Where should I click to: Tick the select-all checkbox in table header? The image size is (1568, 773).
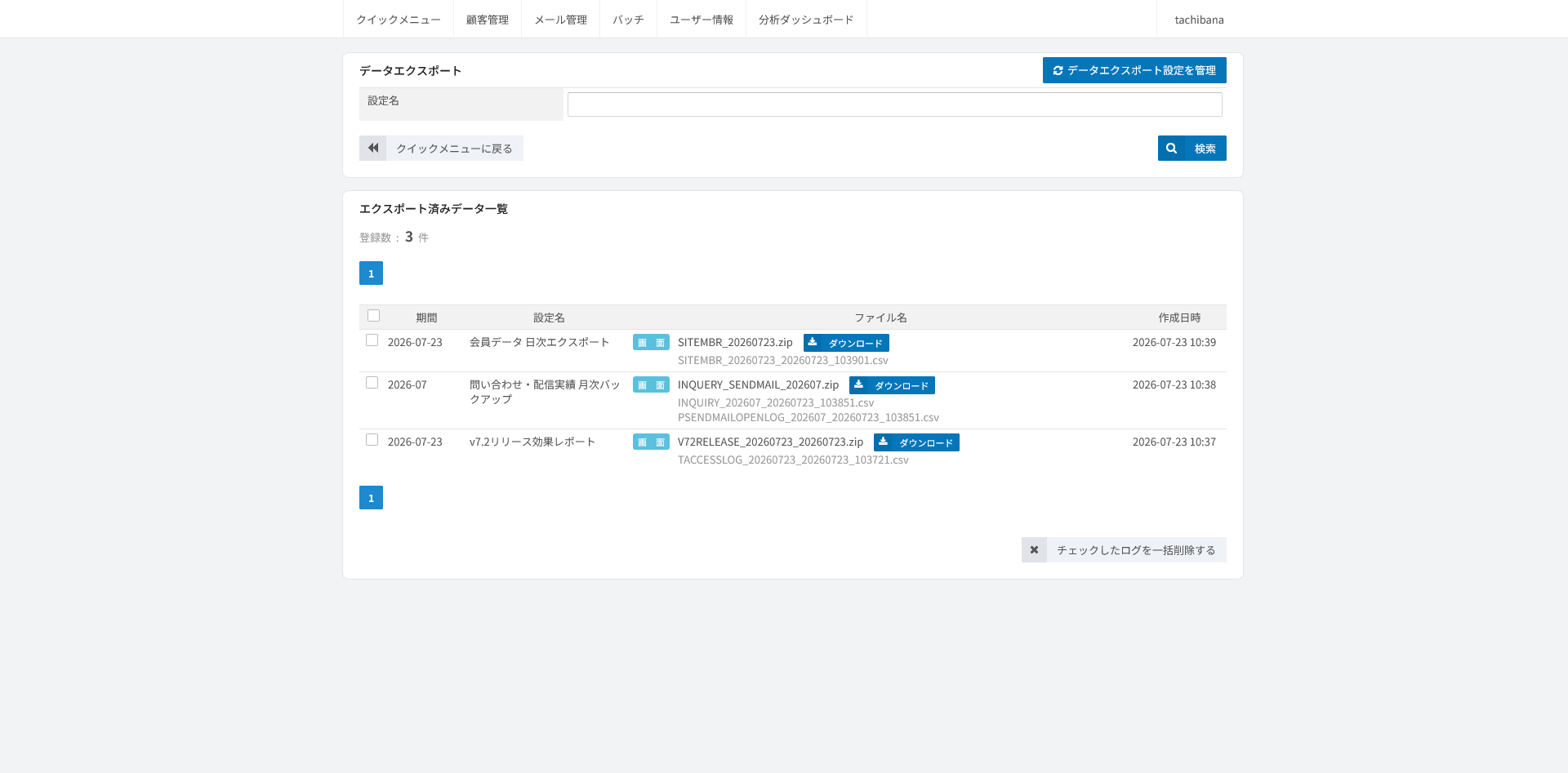click(373, 316)
